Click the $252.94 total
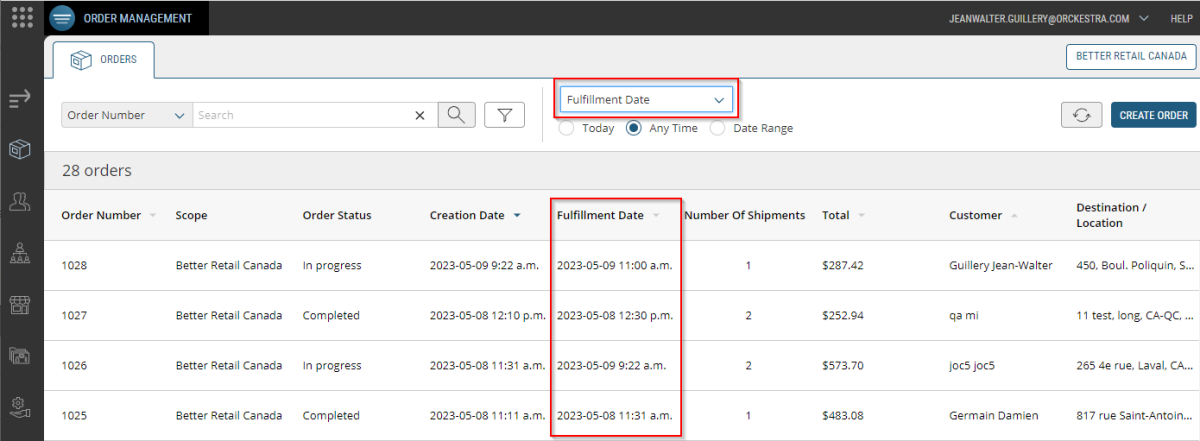Screen dimensions: 1200x441 coord(842,315)
